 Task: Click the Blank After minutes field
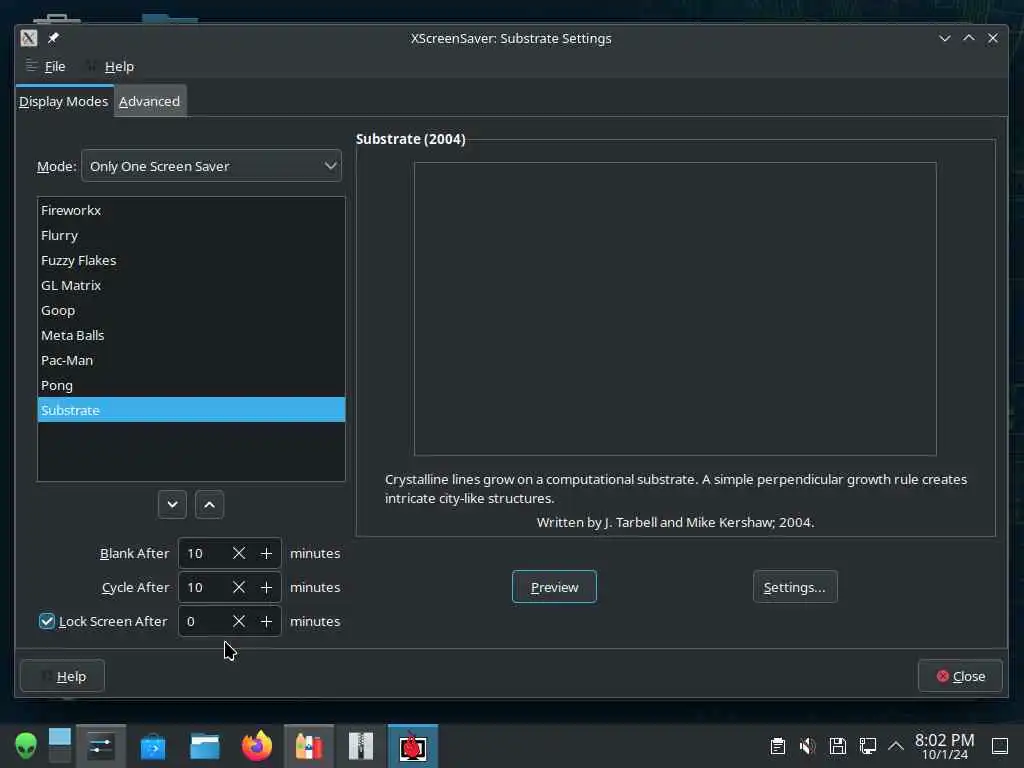(203, 553)
